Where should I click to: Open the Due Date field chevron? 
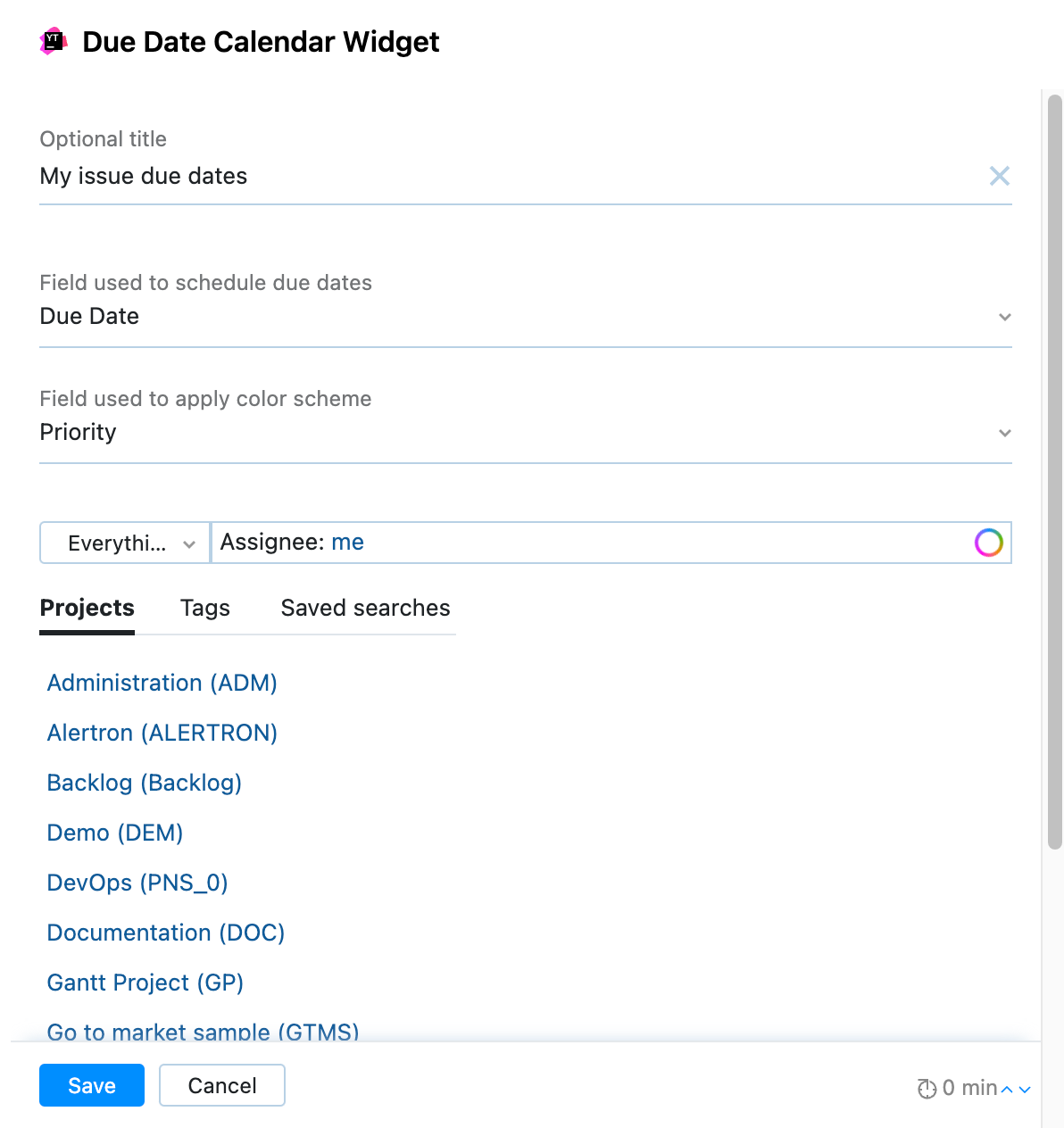coord(1005,317)
